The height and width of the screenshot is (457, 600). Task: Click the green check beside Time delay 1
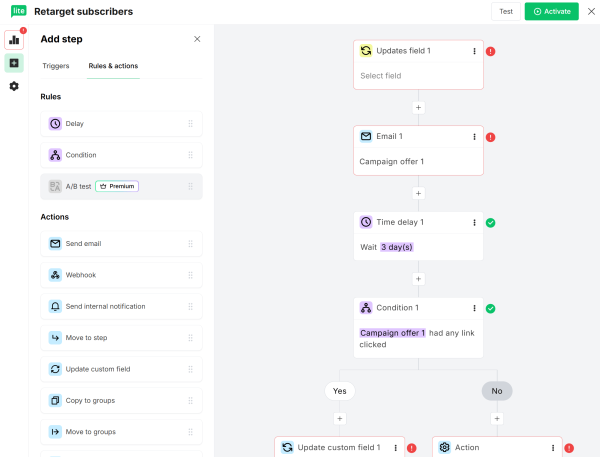pos(491,223)
